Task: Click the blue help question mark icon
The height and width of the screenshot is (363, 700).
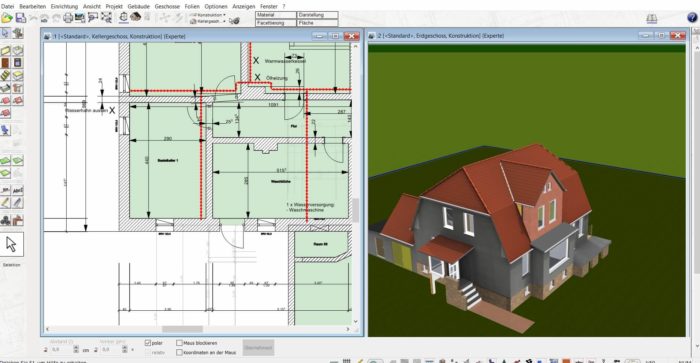Action: click(x=692, y=18)
